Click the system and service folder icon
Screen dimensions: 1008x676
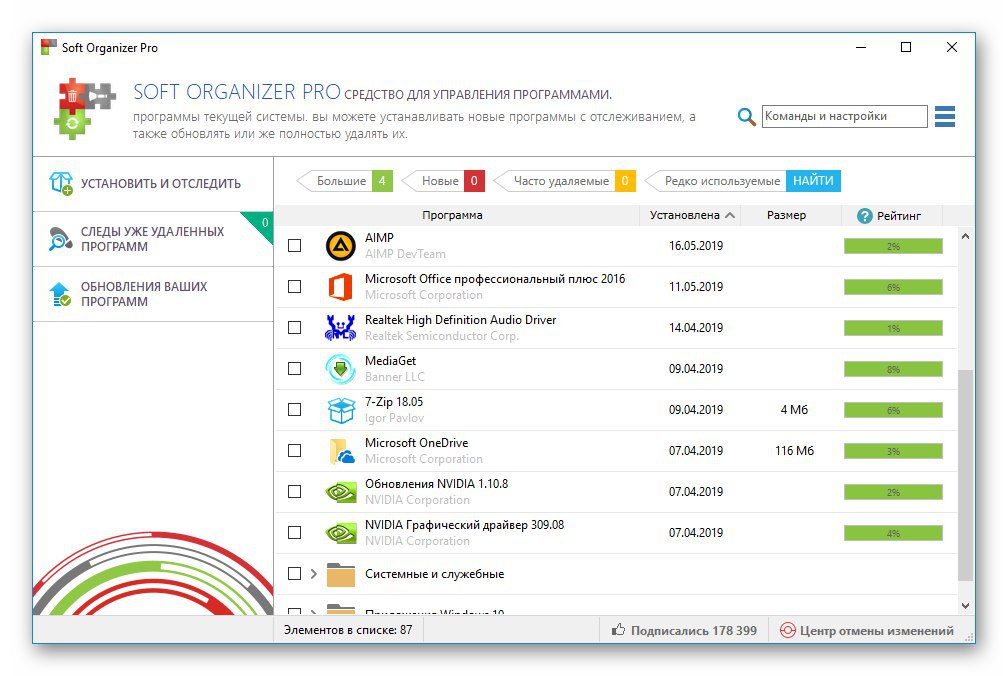pos(341,574)
